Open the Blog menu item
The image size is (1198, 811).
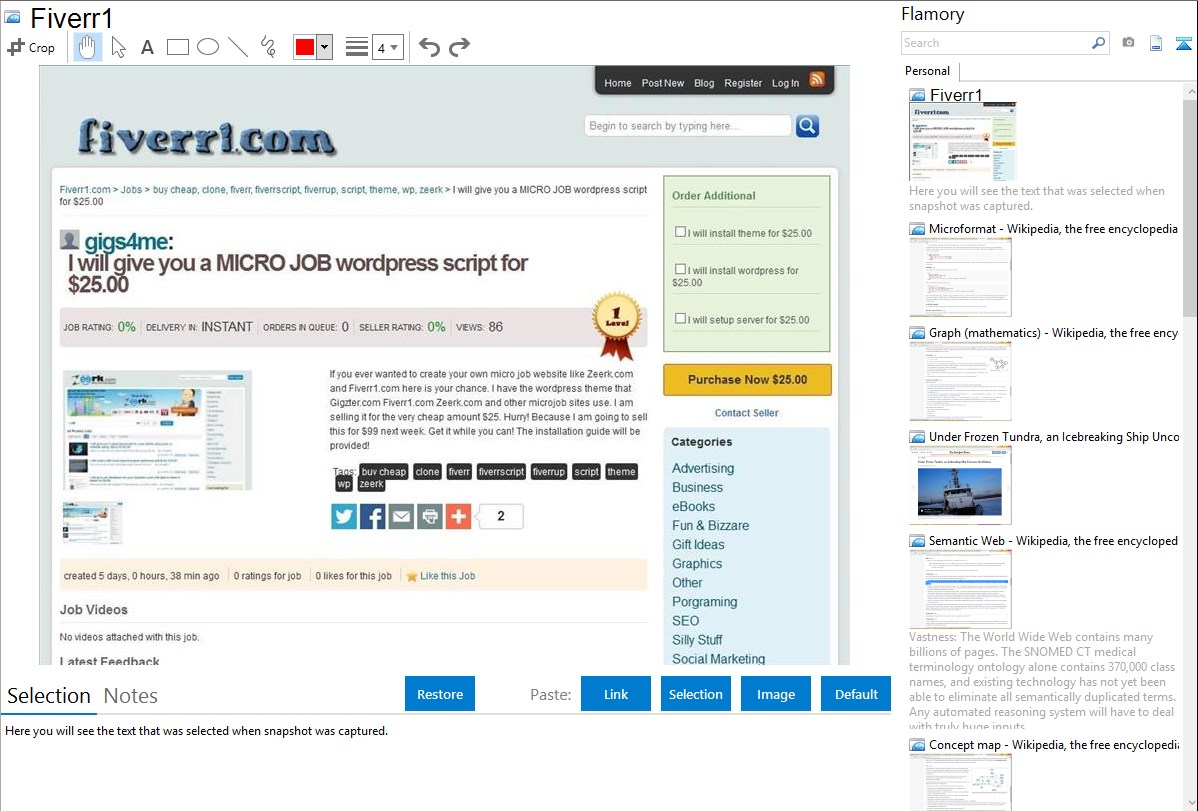(704, 83)
